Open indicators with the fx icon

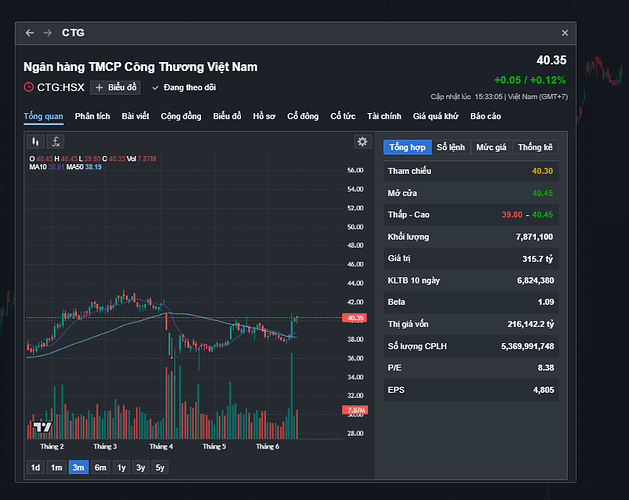pos(56,142)
